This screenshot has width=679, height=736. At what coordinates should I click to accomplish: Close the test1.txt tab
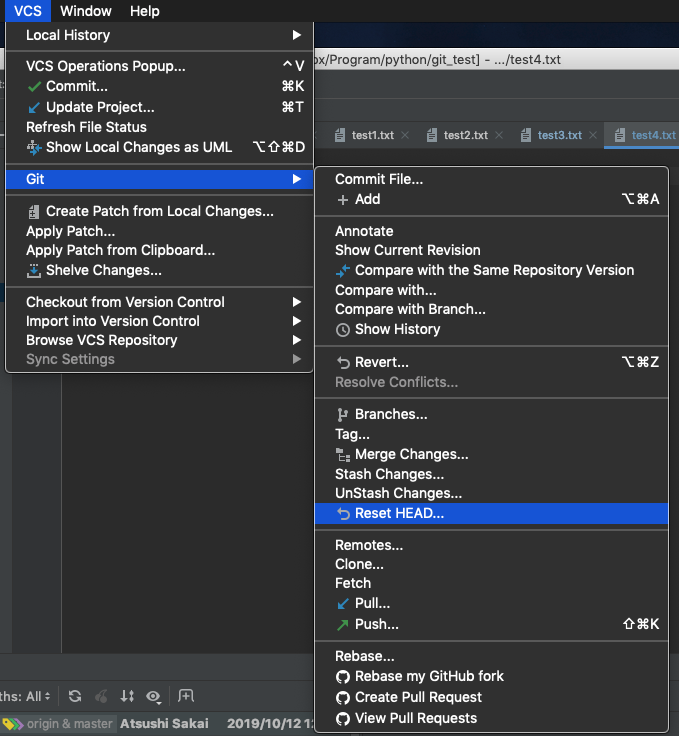click(x=405, y=135)
